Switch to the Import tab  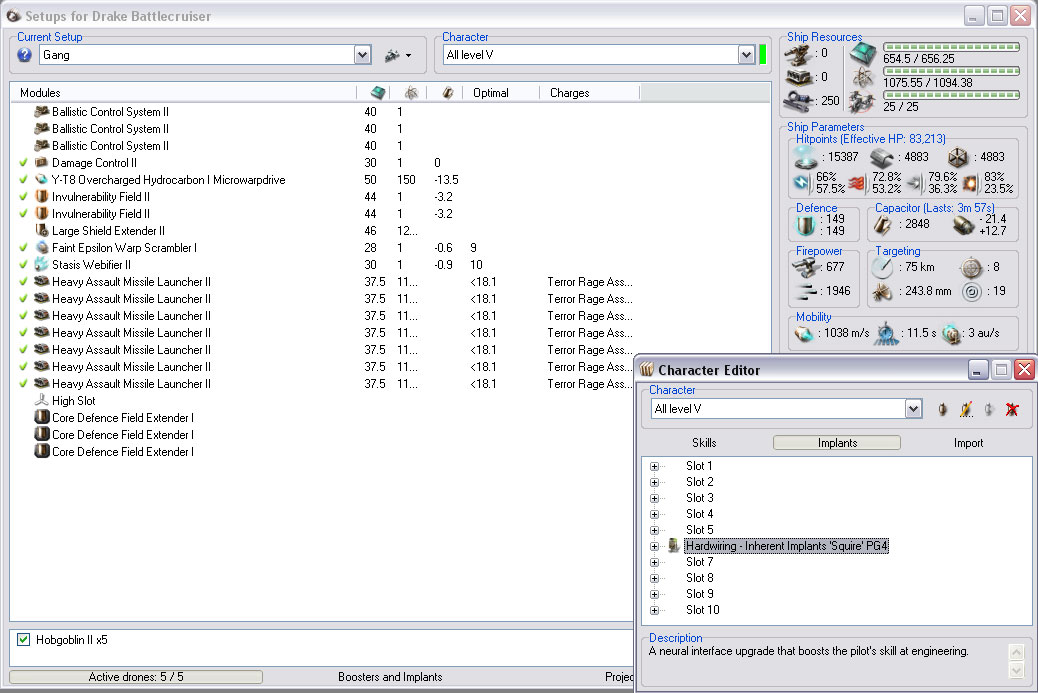tap(968, 443)
